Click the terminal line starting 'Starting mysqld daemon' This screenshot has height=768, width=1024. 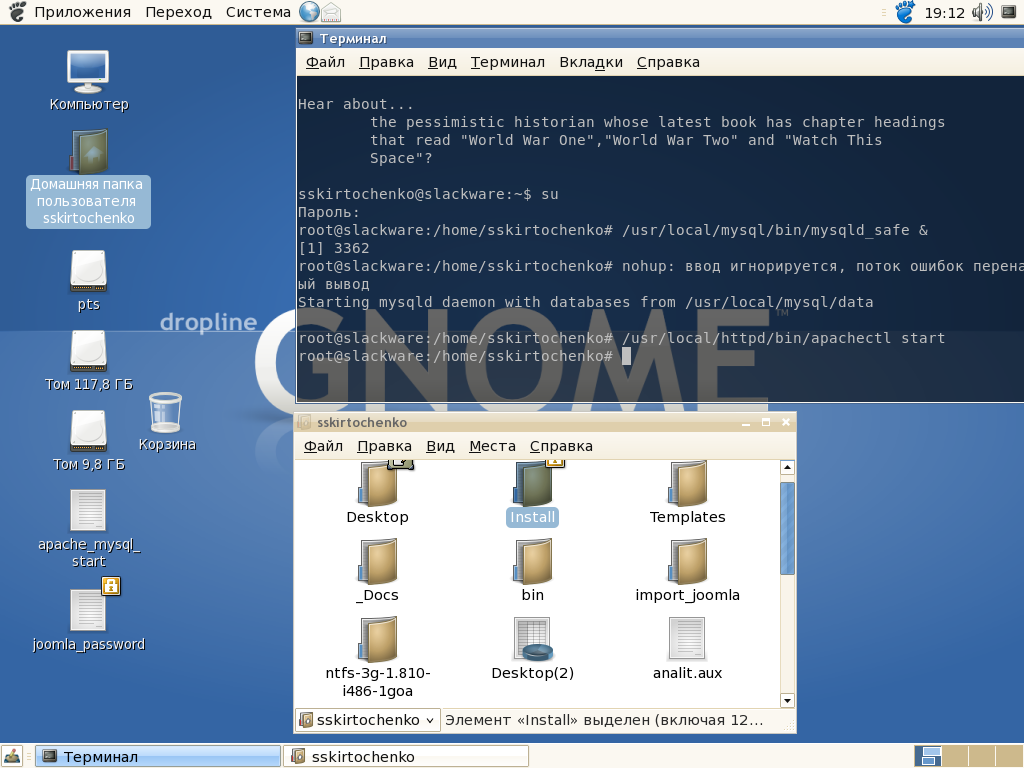(585, 302)
